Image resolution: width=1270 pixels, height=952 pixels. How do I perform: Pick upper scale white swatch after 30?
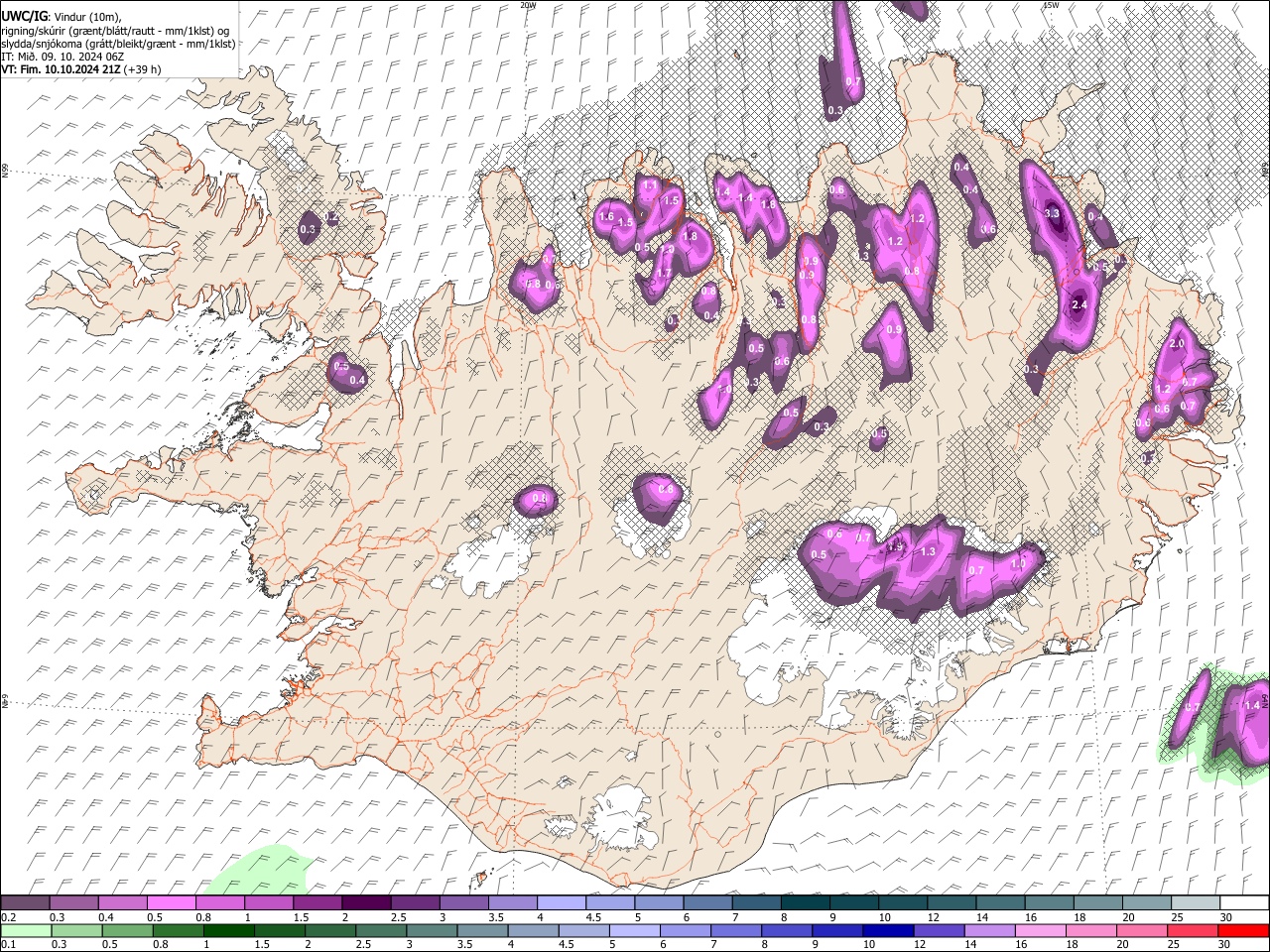(1244, 902)
